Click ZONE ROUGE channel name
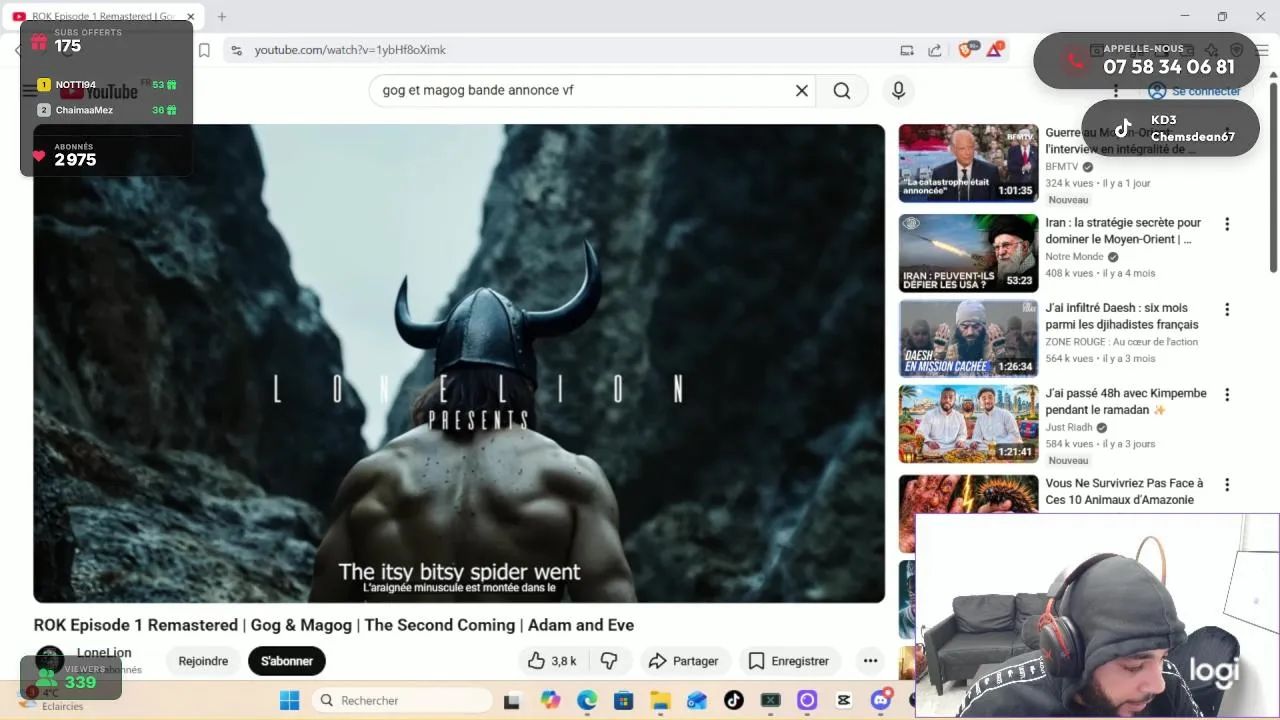Screen dimensions: 1280x720 click(x=1121, y=342)
